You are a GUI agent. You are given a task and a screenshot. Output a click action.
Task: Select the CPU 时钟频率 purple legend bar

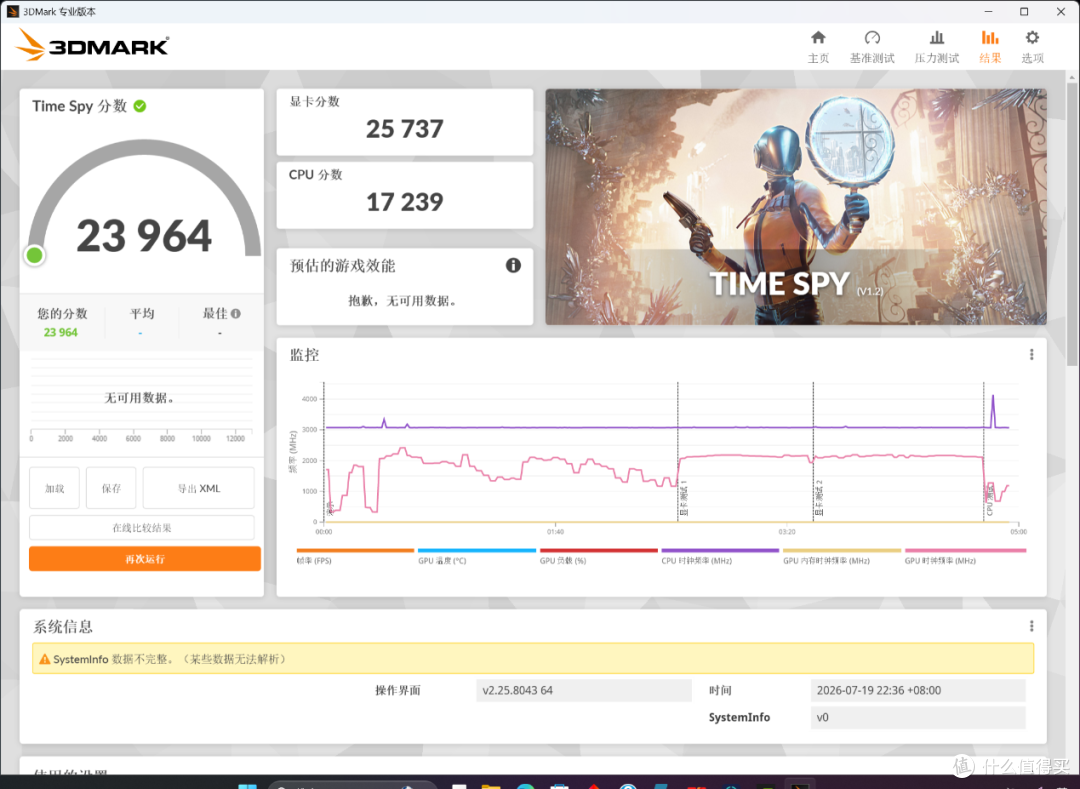coord(720,550)
